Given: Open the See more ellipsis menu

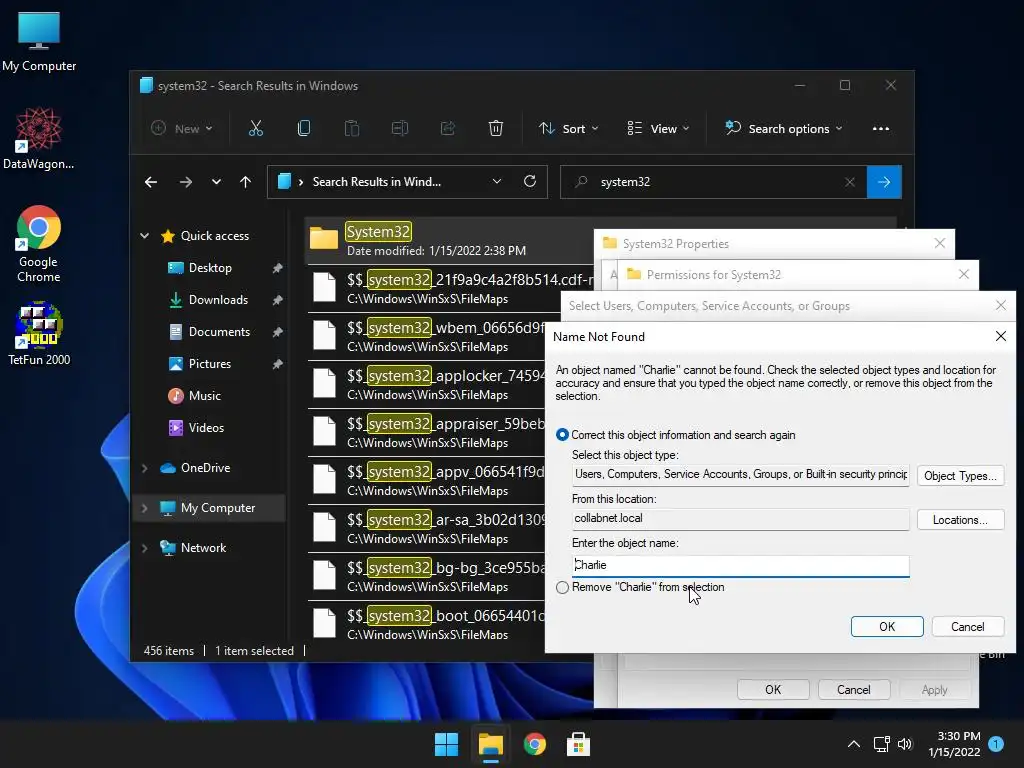Looking at the screenshot, I should pyautogui.click(x=880, y=129).
